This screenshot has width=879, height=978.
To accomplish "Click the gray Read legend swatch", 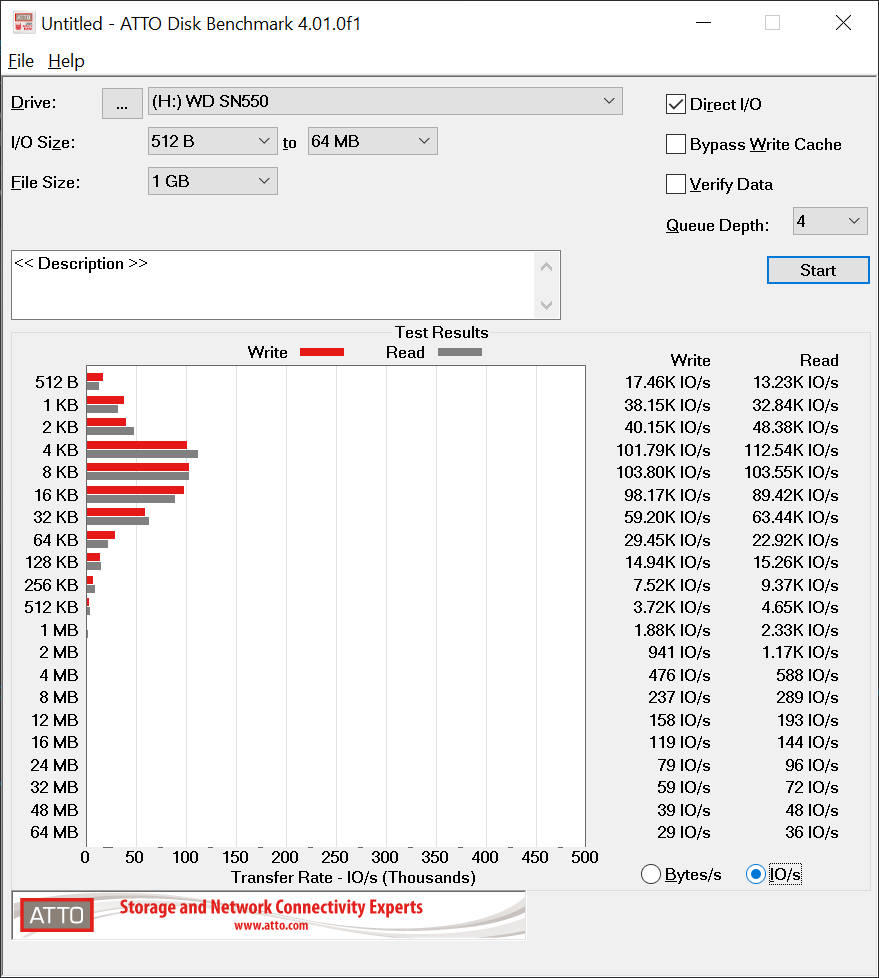I will 460,352.
